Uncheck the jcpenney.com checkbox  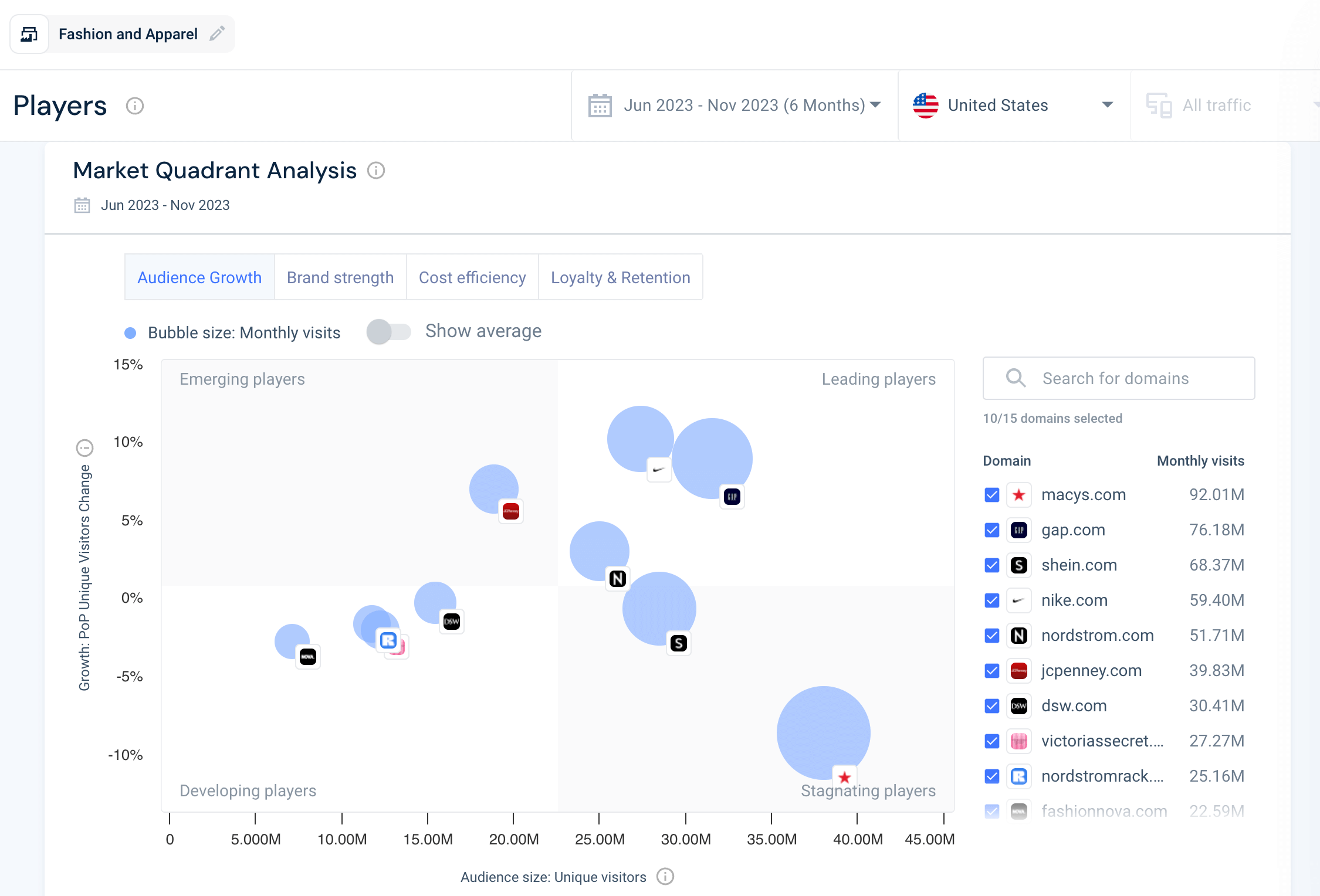(x=992, y=671)
